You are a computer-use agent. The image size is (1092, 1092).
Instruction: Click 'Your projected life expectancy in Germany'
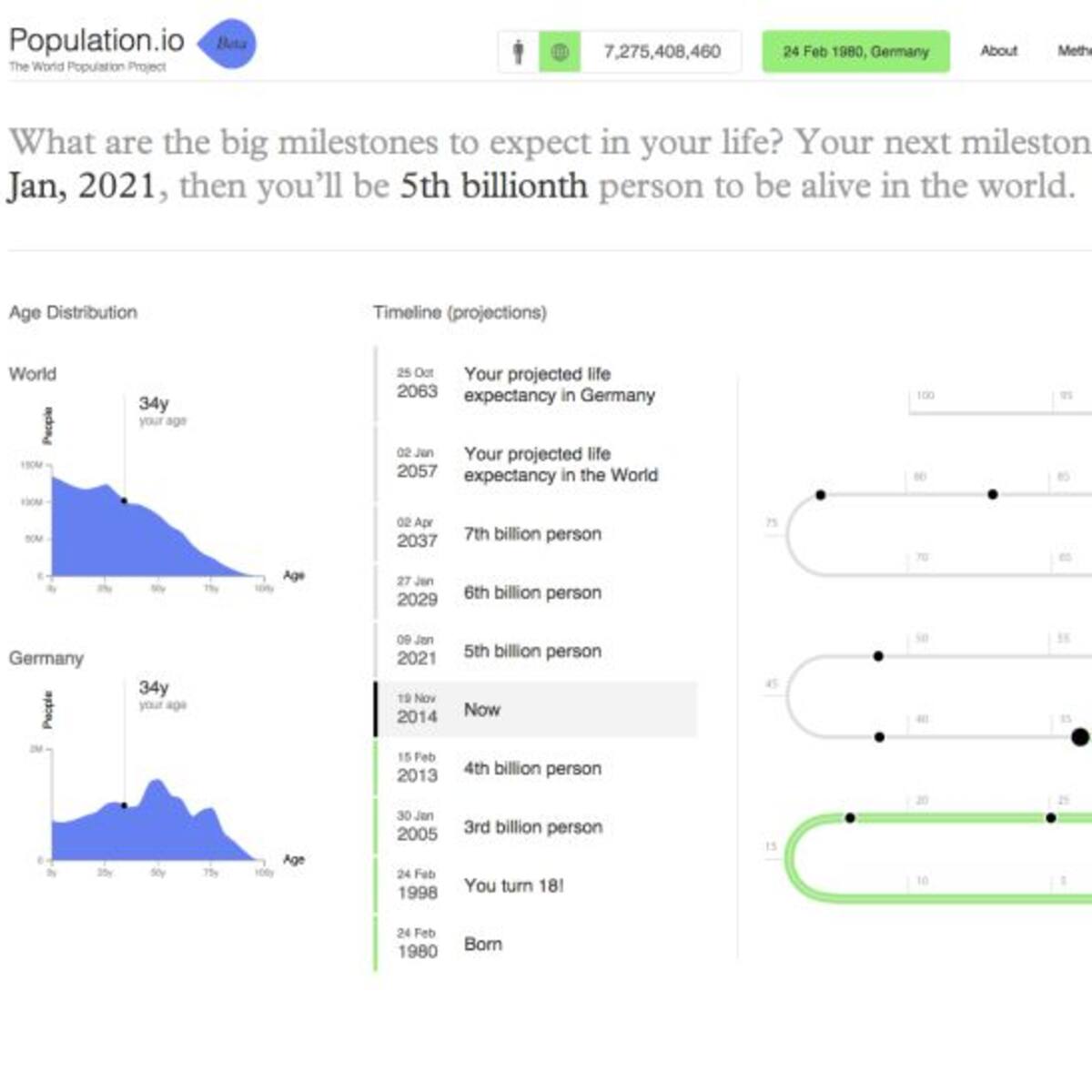click(x=559, y=385)
